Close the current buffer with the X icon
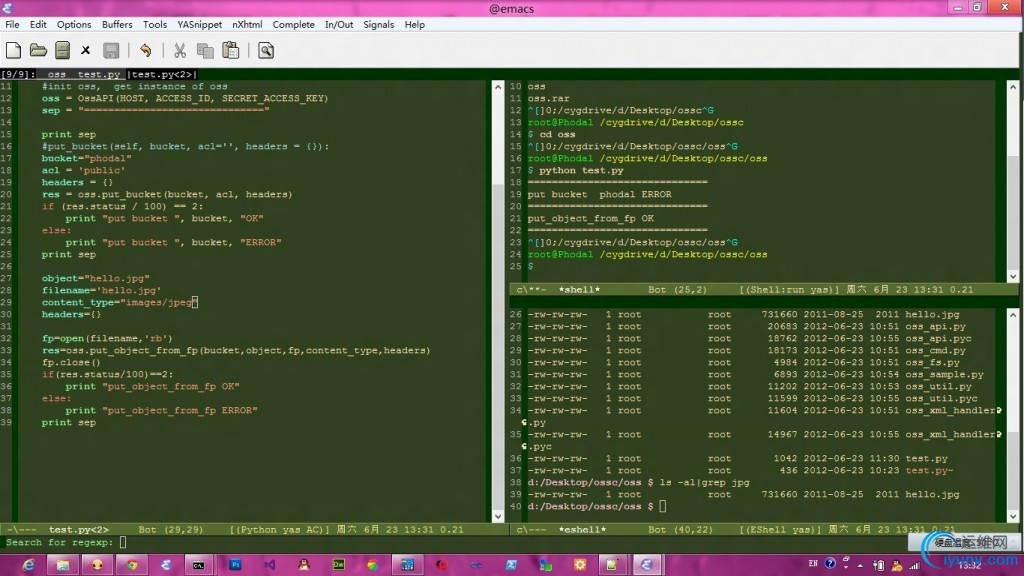The image size is (1024, 576). point(86,50)
